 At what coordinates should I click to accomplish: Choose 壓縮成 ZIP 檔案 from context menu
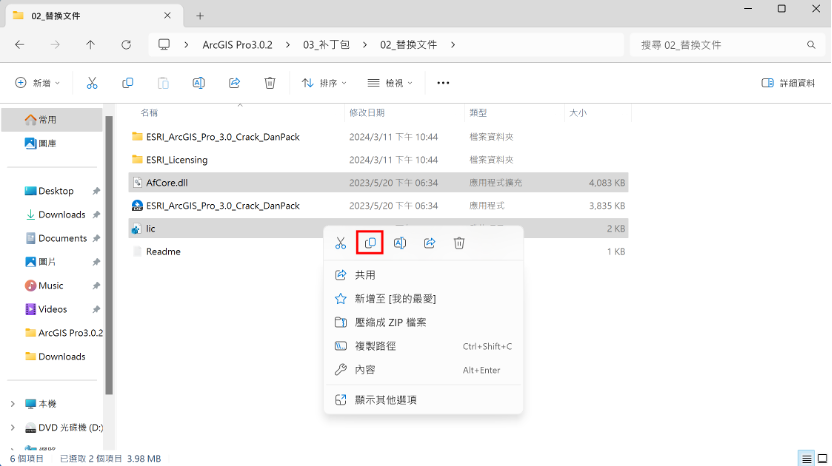(x=423, y=322)
